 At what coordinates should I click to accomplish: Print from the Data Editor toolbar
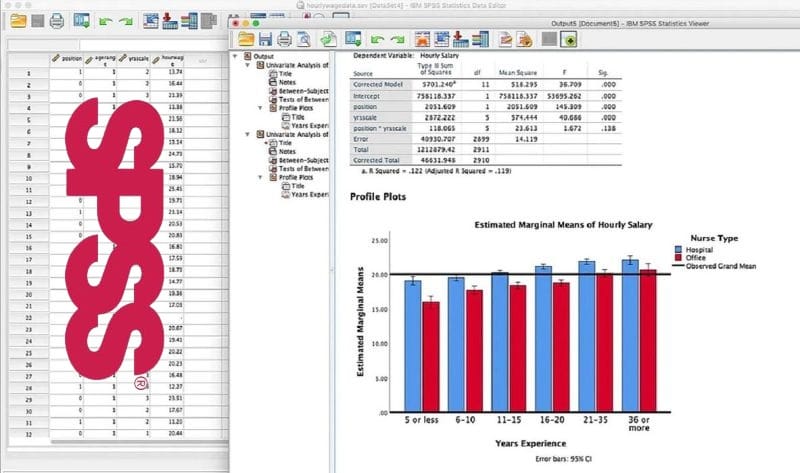pyautogui.click(x=57, y=21)
